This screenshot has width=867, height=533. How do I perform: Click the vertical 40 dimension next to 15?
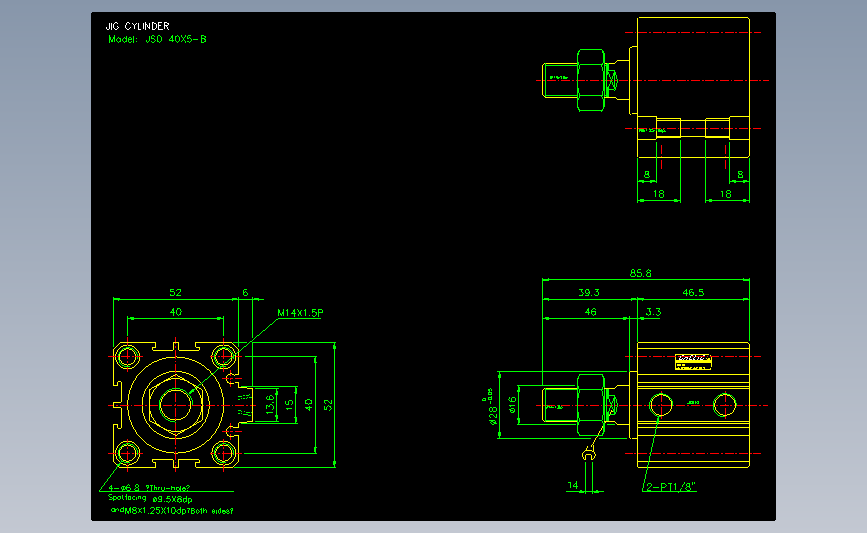[x=309, y=405]
